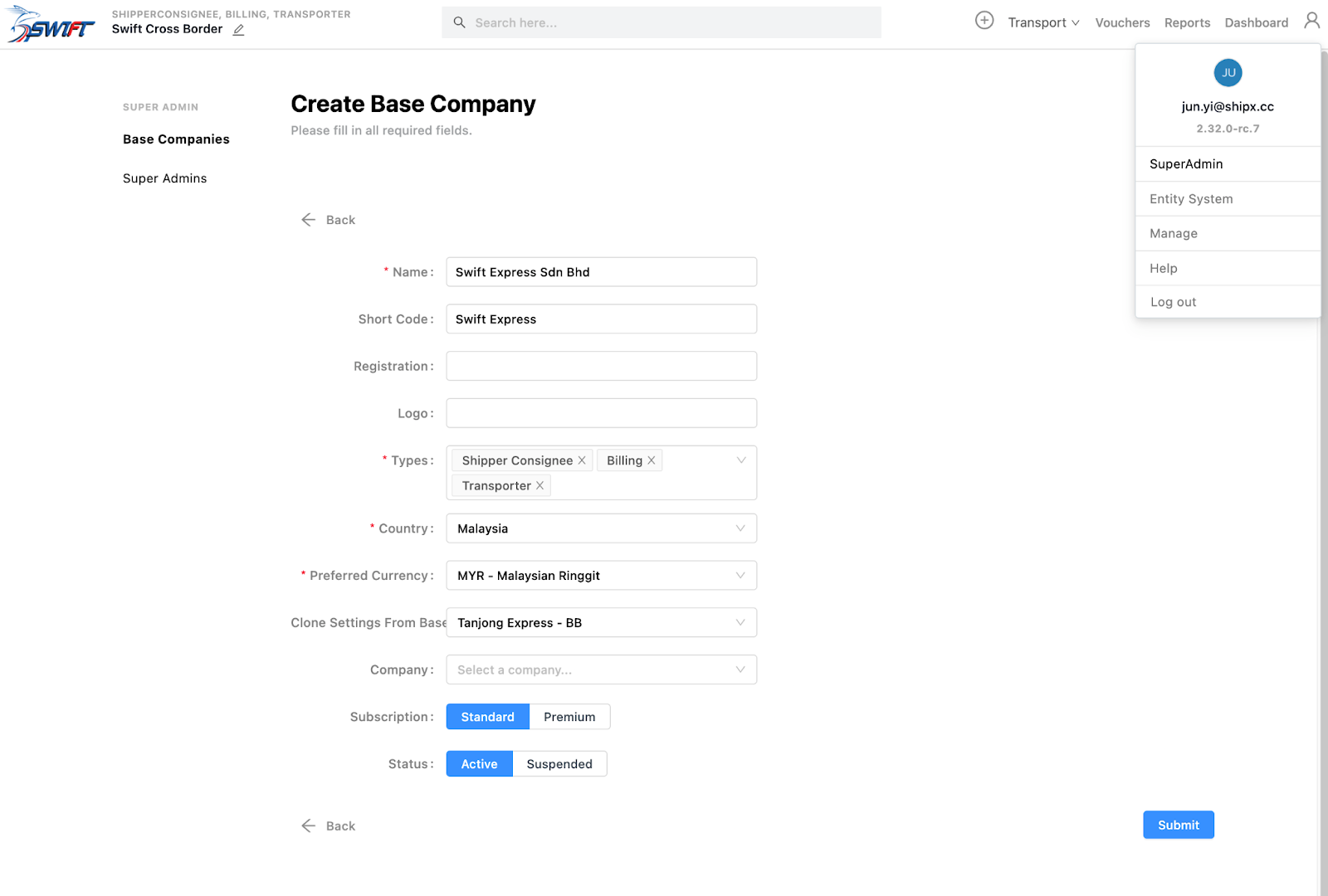
Task: Click the Name input field
Action: [x=602, y=272]
